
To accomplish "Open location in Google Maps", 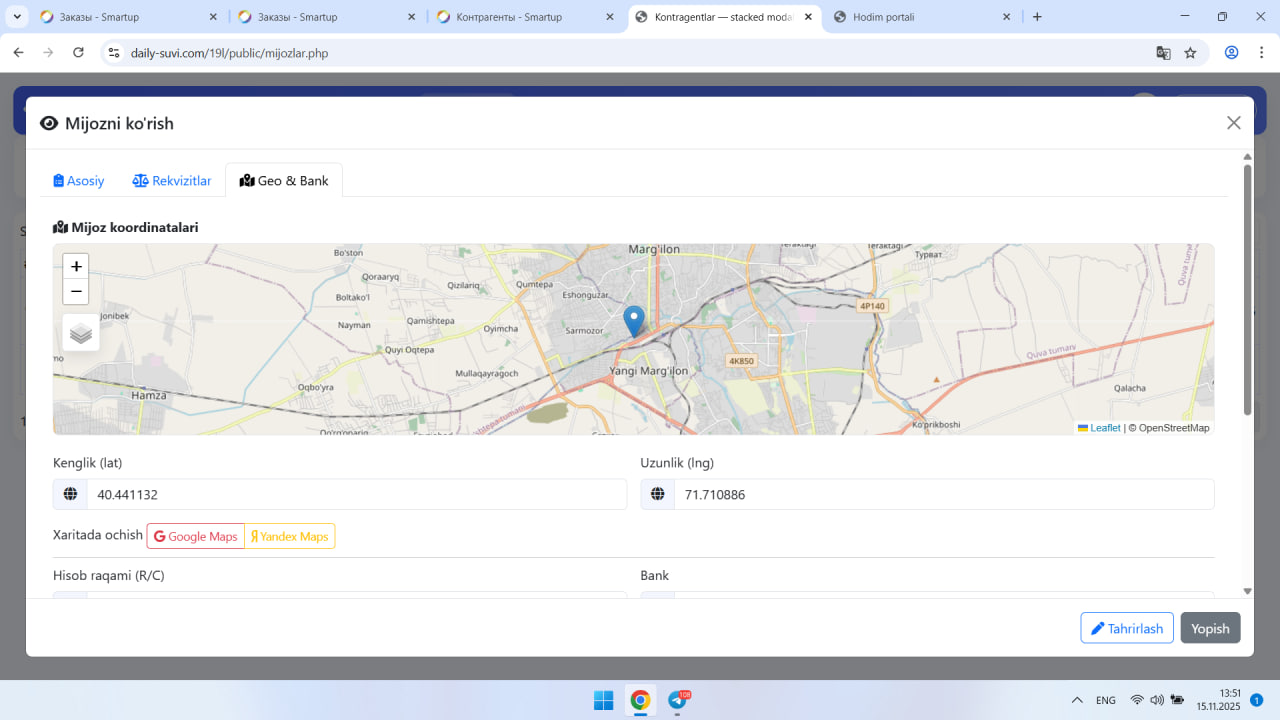I will [x=196, y=537].
